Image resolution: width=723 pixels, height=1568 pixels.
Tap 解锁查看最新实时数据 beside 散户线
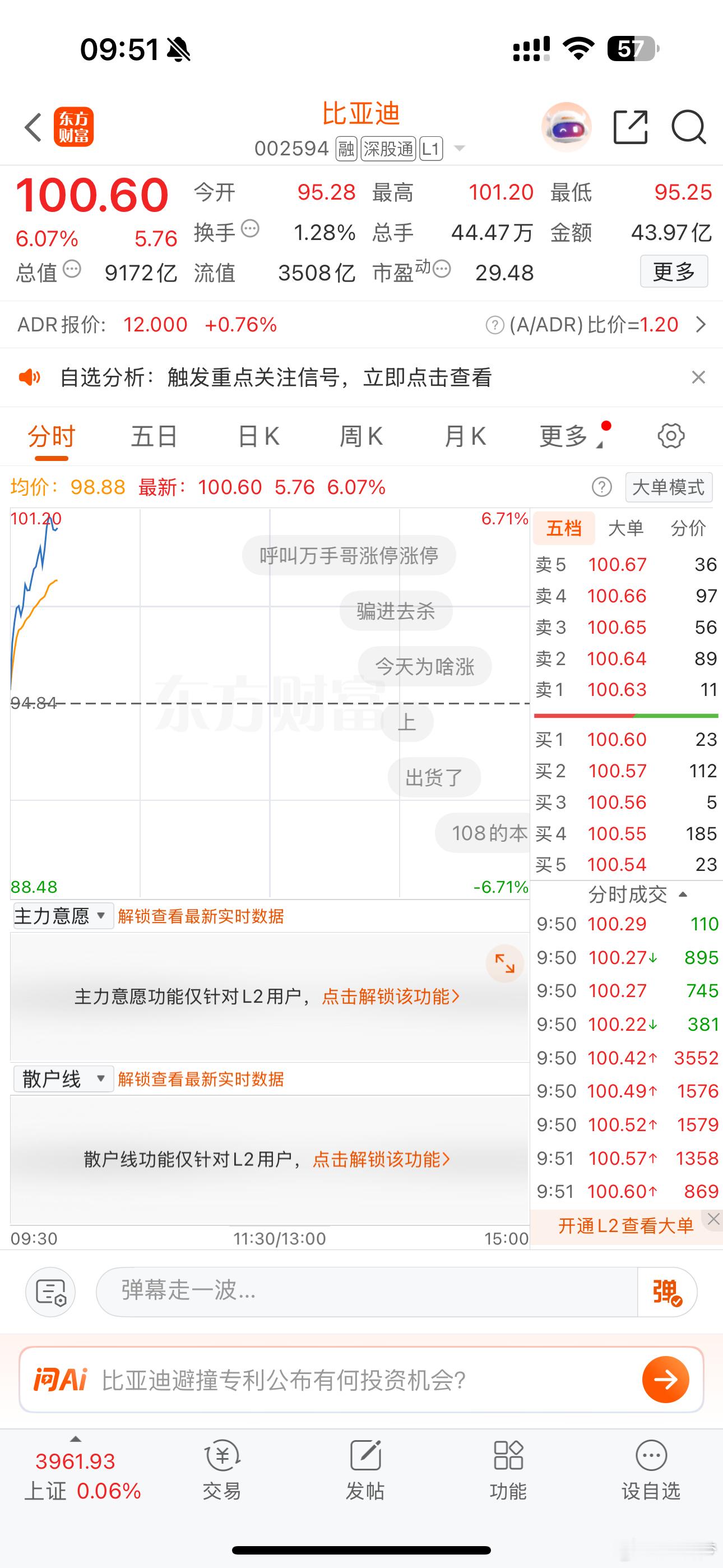click(201, 1079)
